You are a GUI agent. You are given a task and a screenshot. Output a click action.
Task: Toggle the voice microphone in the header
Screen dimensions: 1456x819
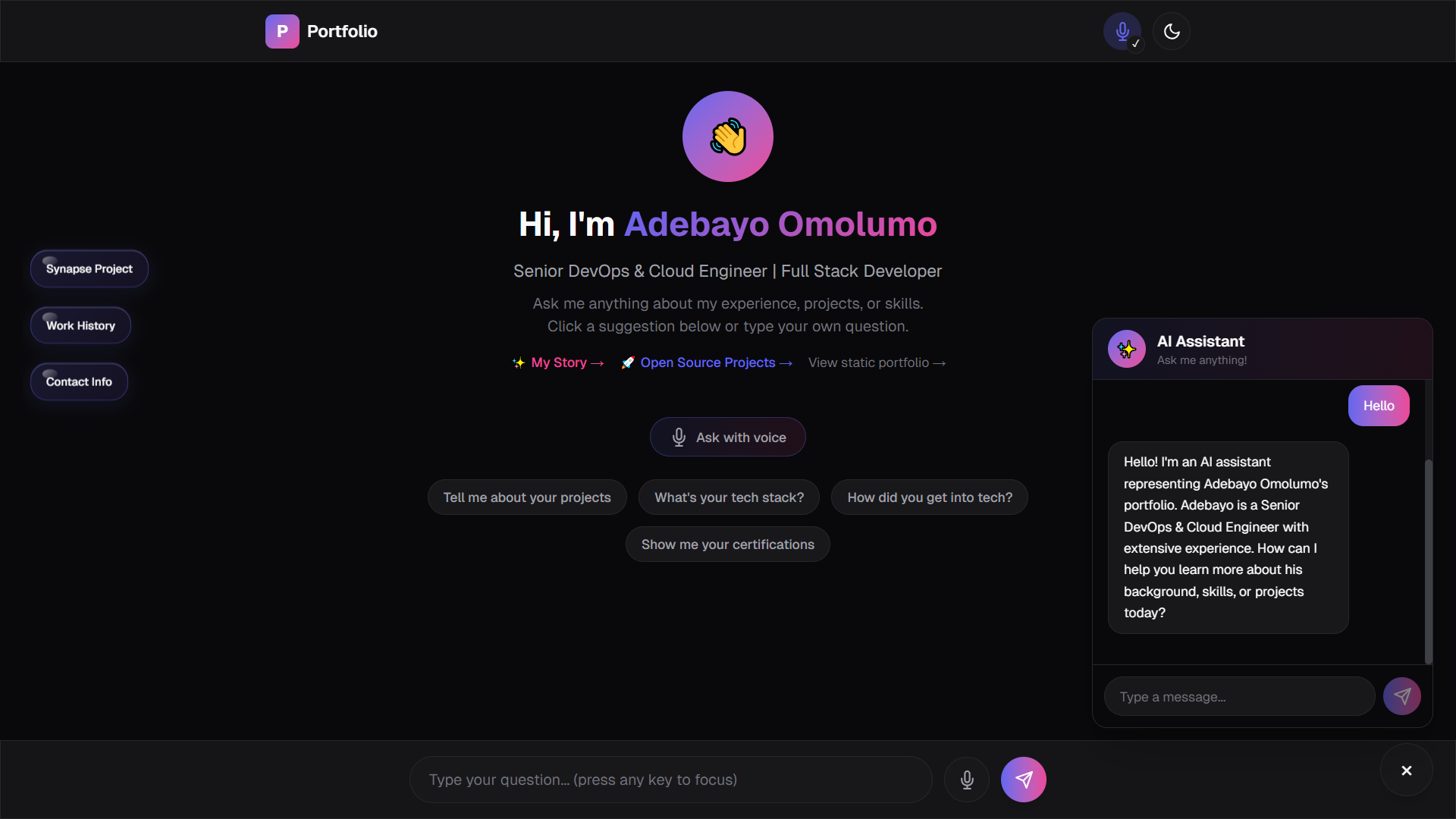1122,31
